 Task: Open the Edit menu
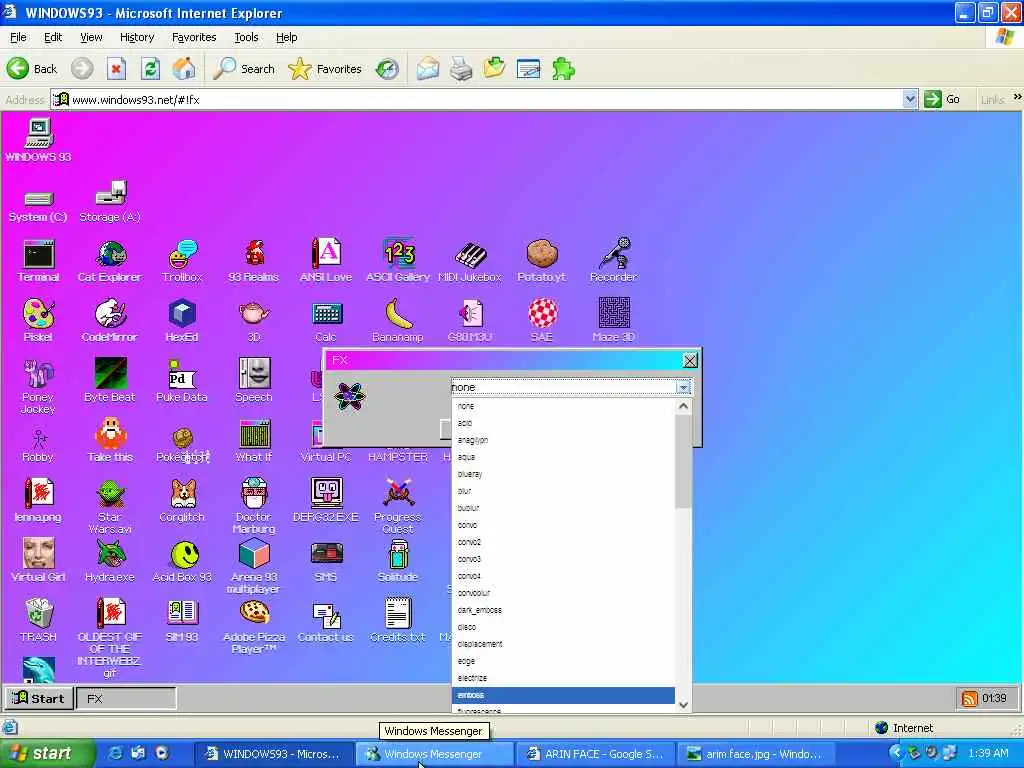pos(53,37)
